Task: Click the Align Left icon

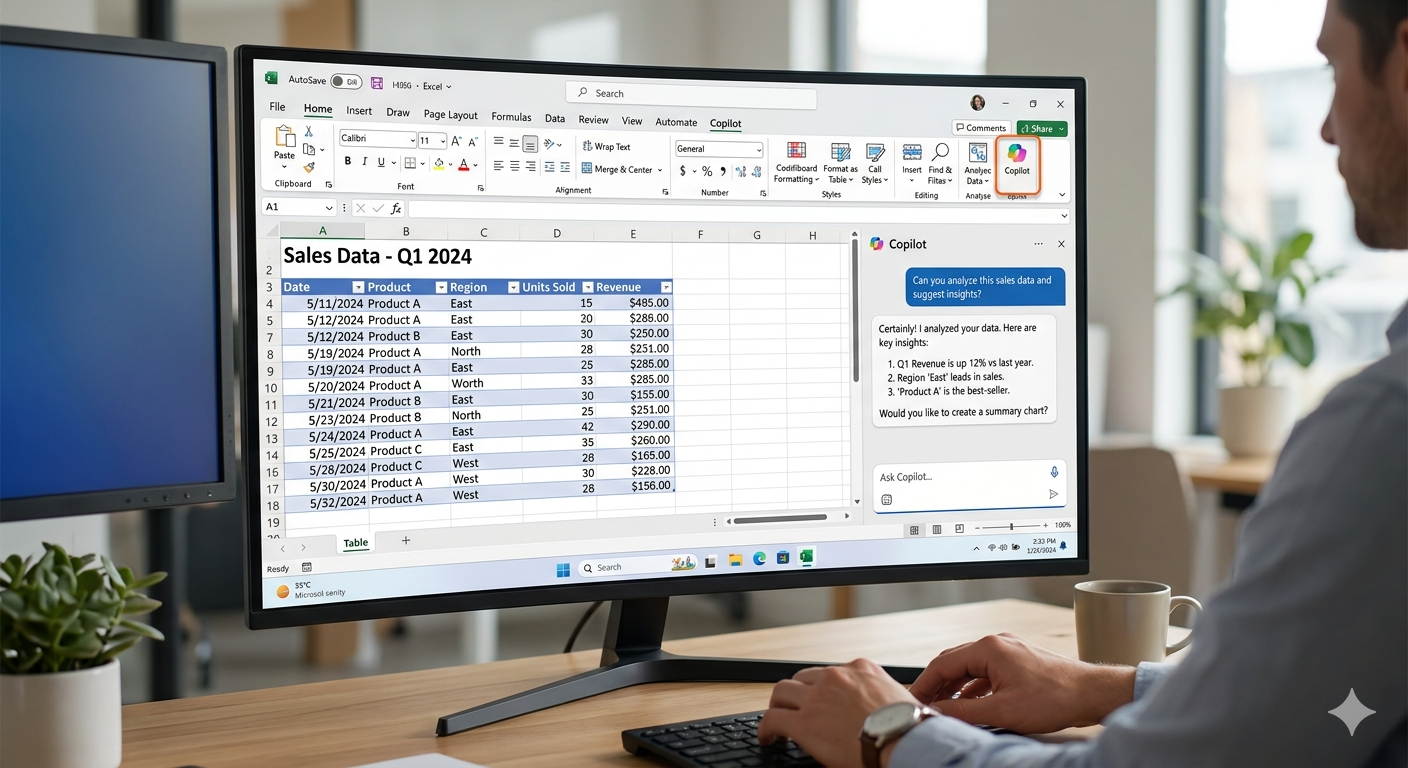Action: click(x=498, y=166)
